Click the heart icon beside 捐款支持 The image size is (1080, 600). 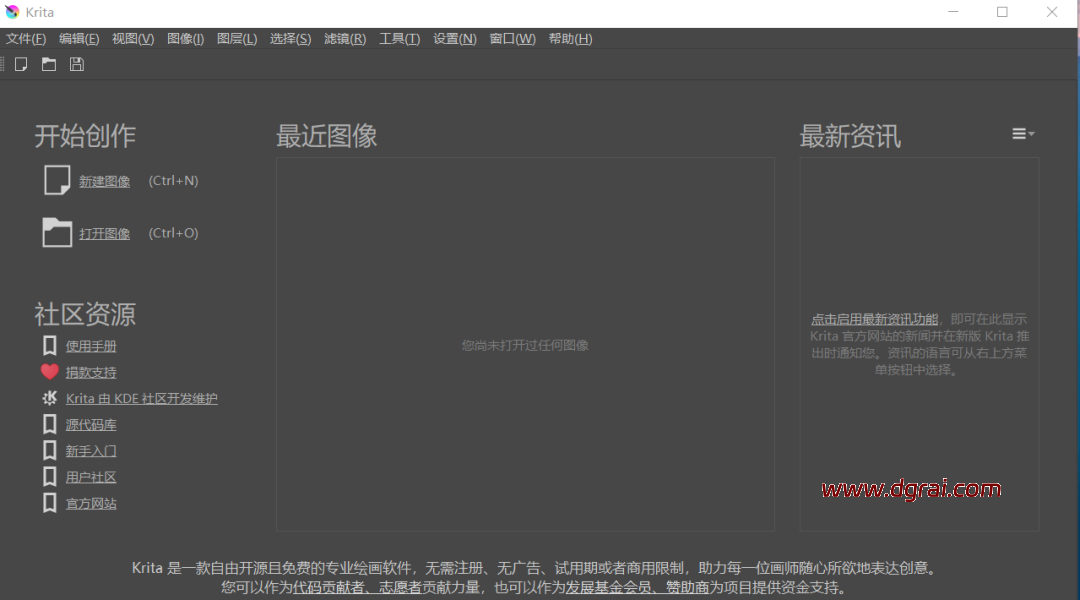(x=49, y=372)
